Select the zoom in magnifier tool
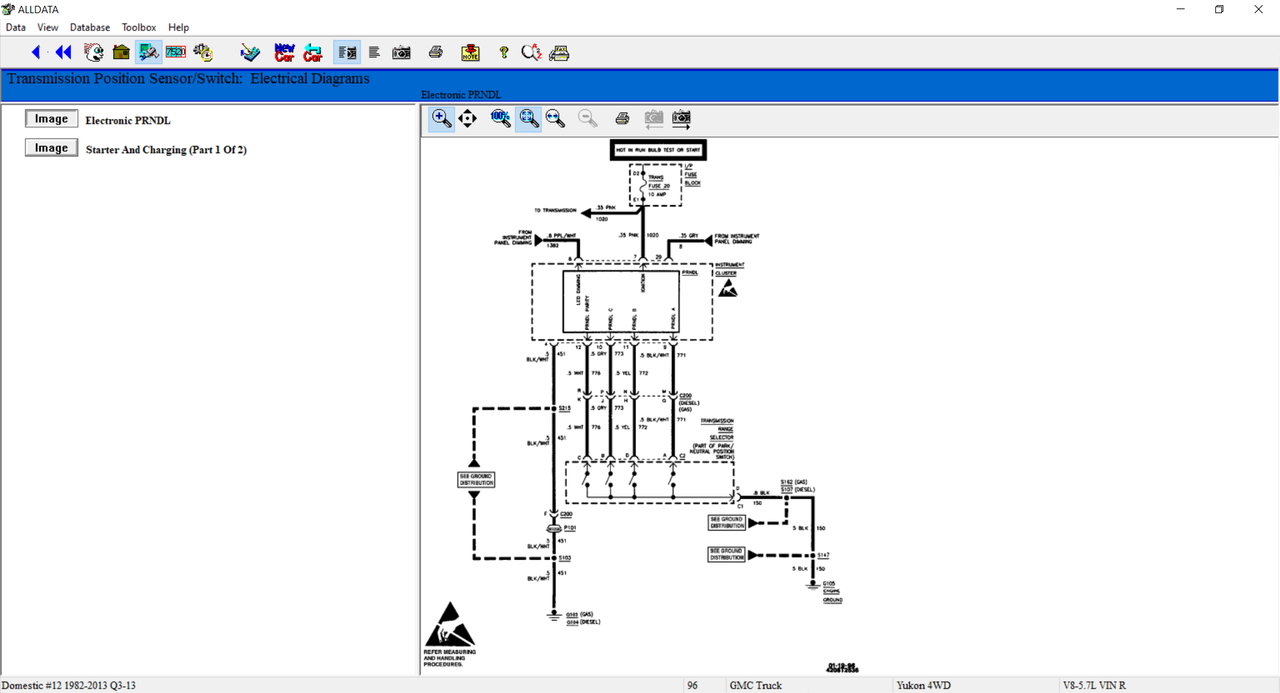Image resolution: width=1280 pixels, height=693 pixels. pyautogui.click(x=441, y=119)
